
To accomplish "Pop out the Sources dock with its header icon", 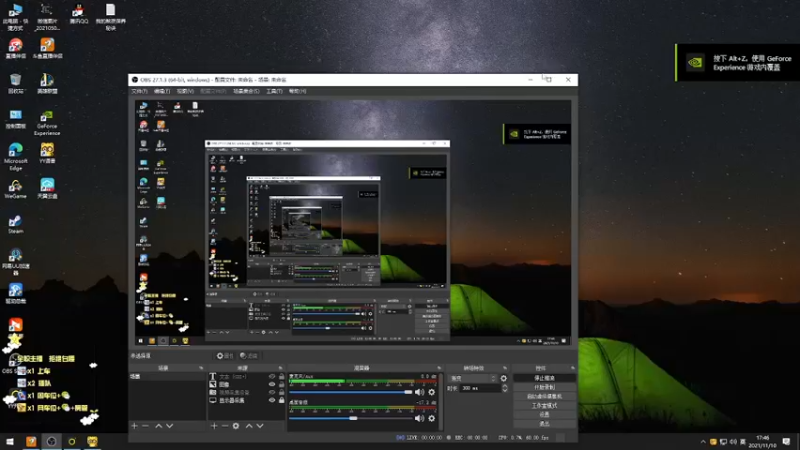I will pyautogui.click(x=280, y=368).
